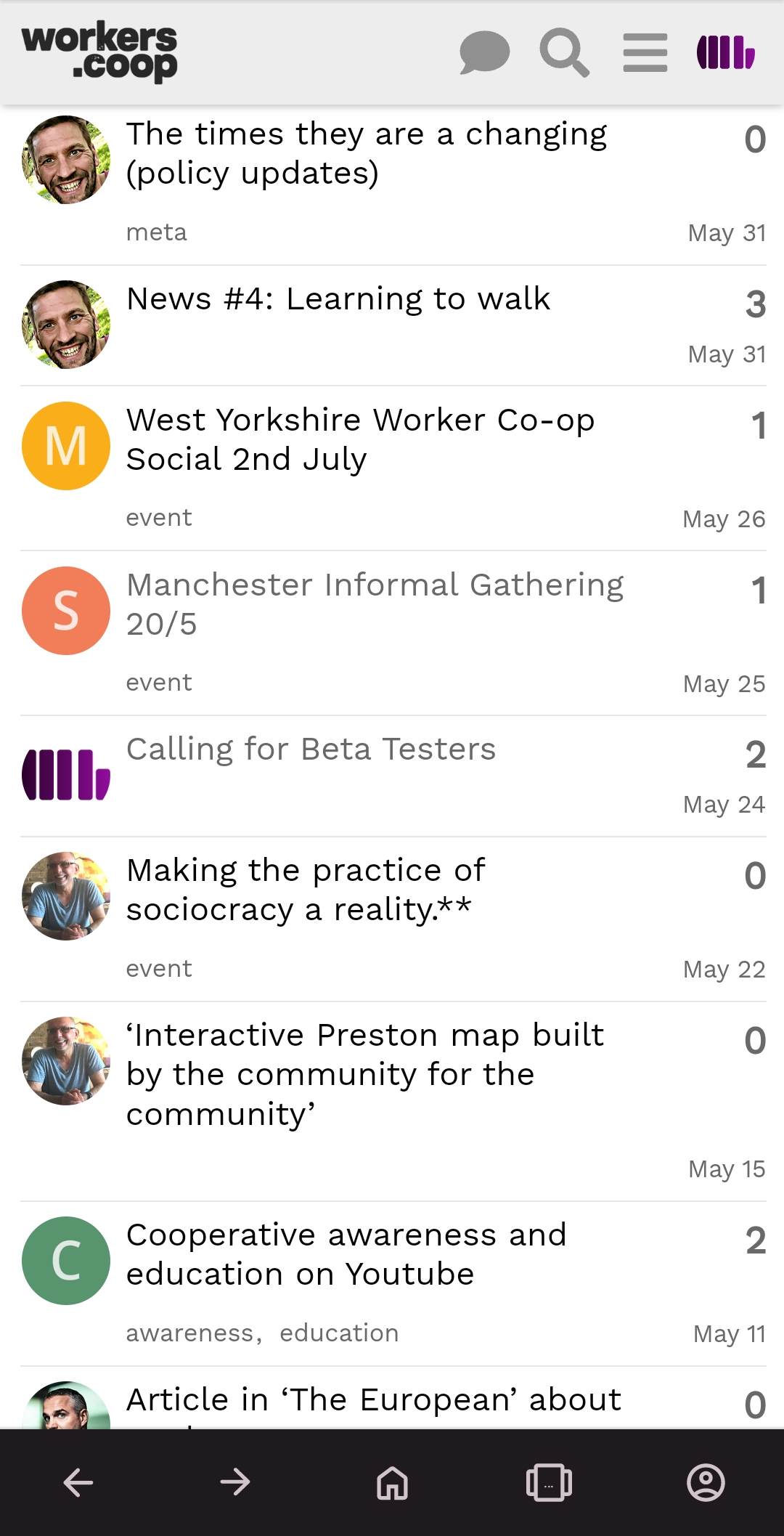This screenshot has width=784, height=1536.
Task: Select the 'awareness' tag
Action: point(190,1333)
